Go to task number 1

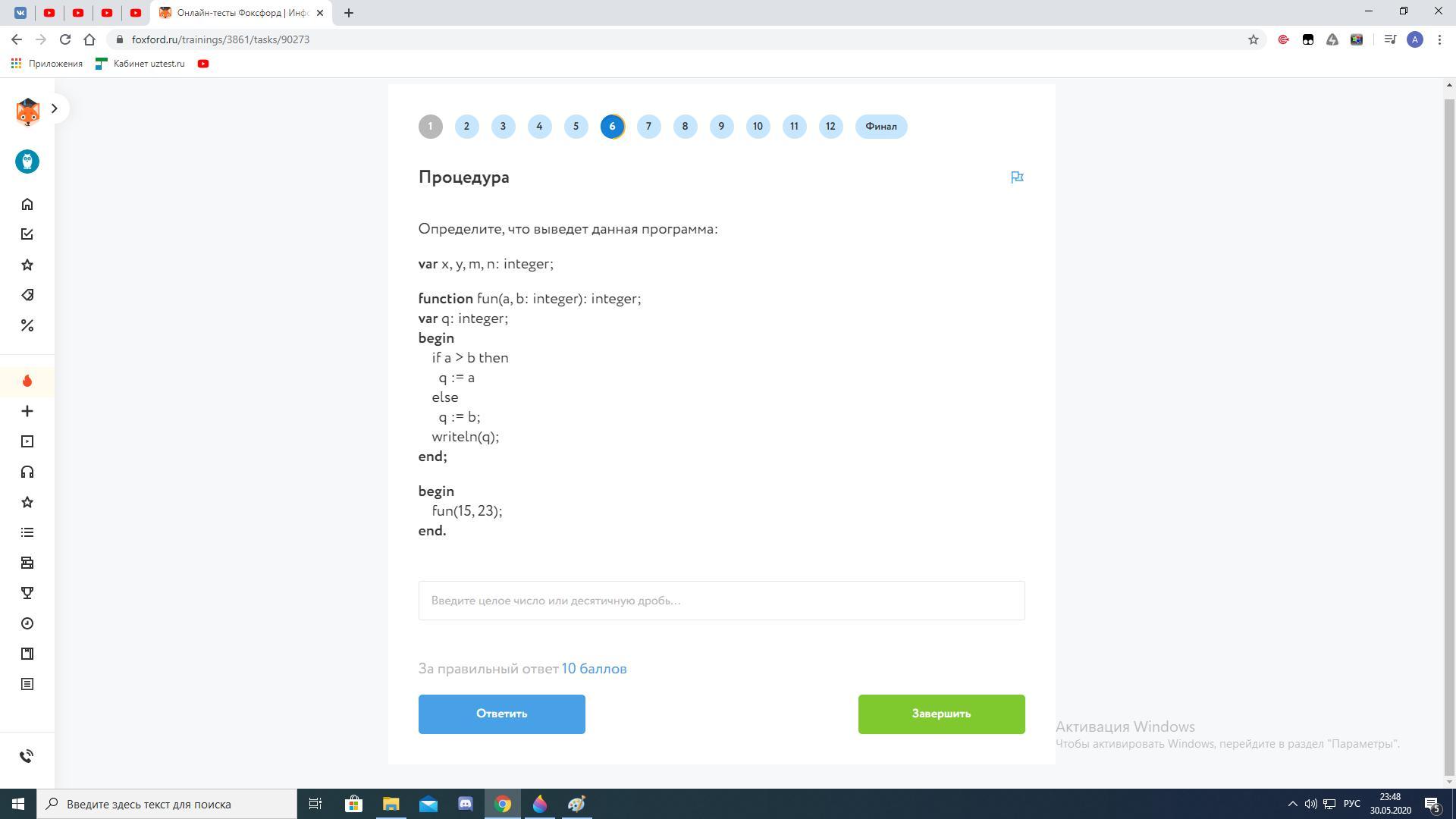click(430, 127)
